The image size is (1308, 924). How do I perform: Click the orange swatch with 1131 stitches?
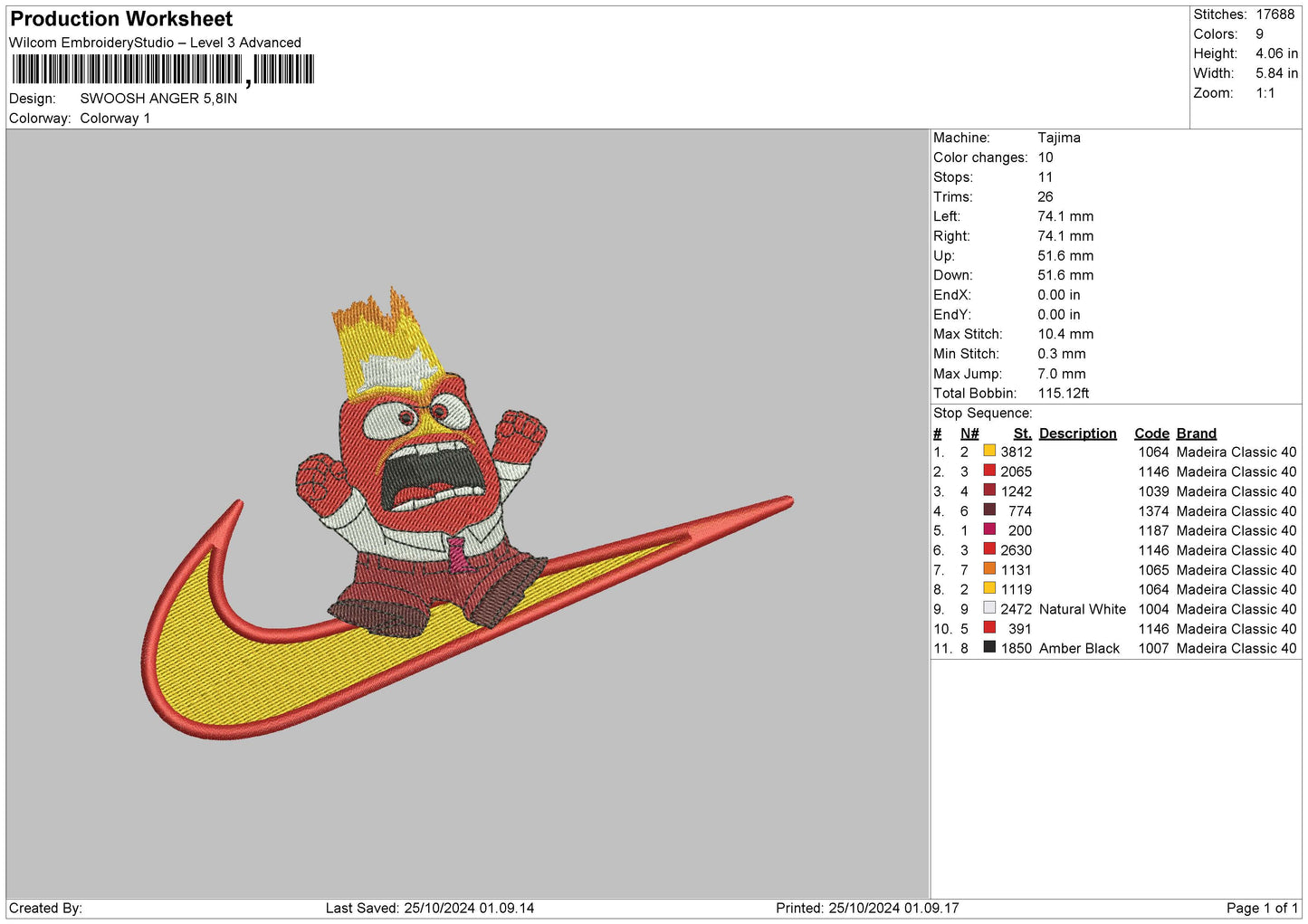coord(989,569)
